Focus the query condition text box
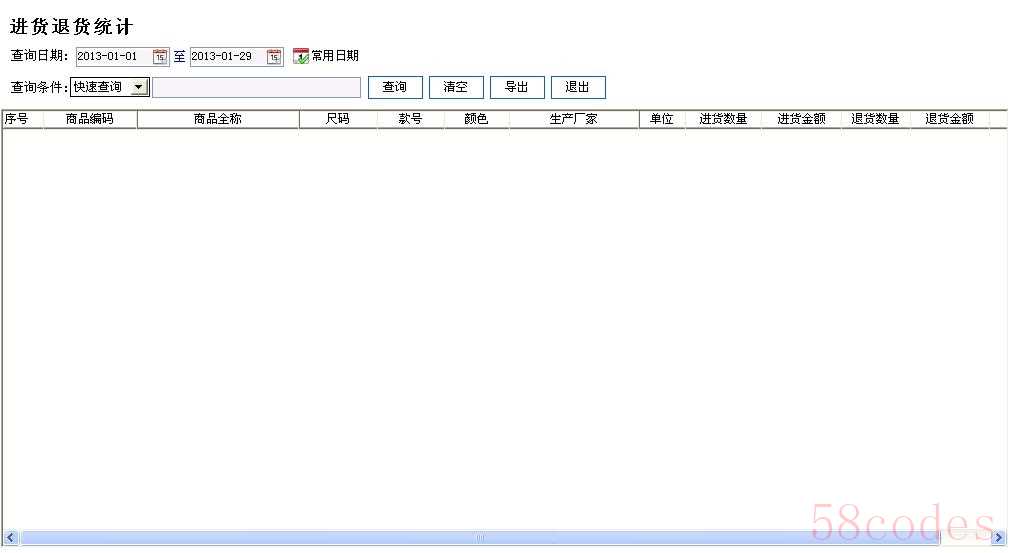The image size is (1010, 553). click(256, 88)
